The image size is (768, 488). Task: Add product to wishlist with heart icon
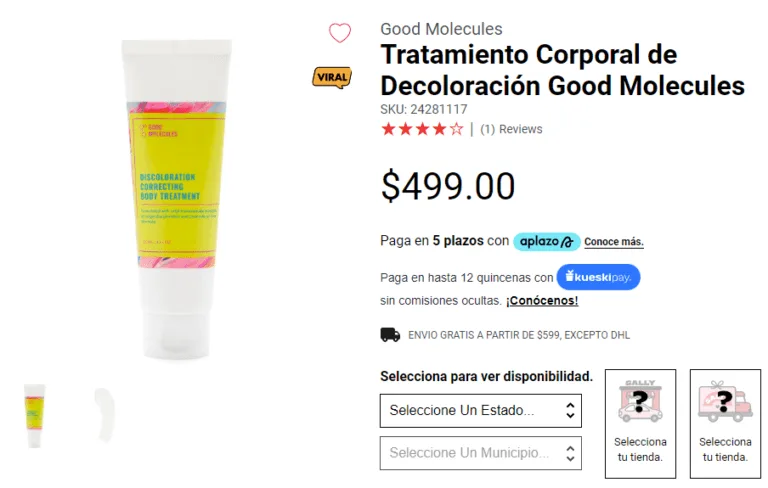339,33
